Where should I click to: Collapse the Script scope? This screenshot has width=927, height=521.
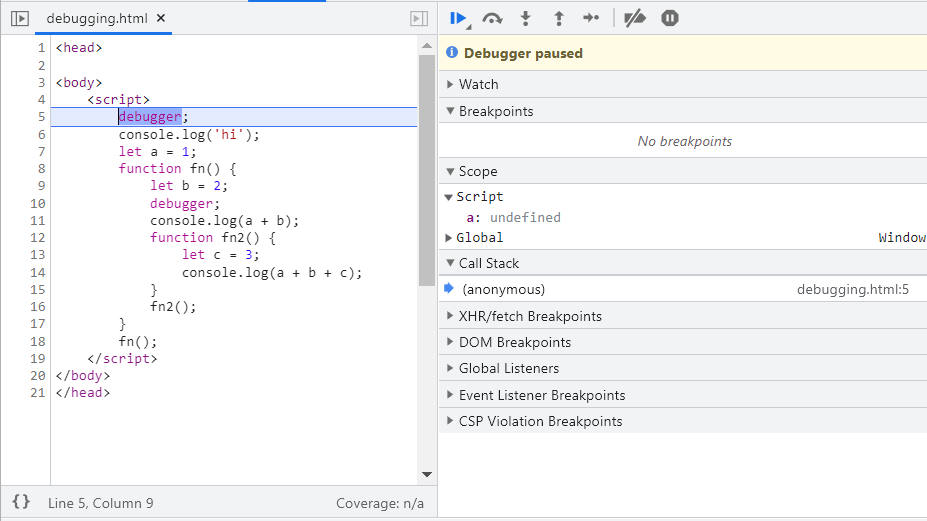pyautogui.click(x=449, y=197)
